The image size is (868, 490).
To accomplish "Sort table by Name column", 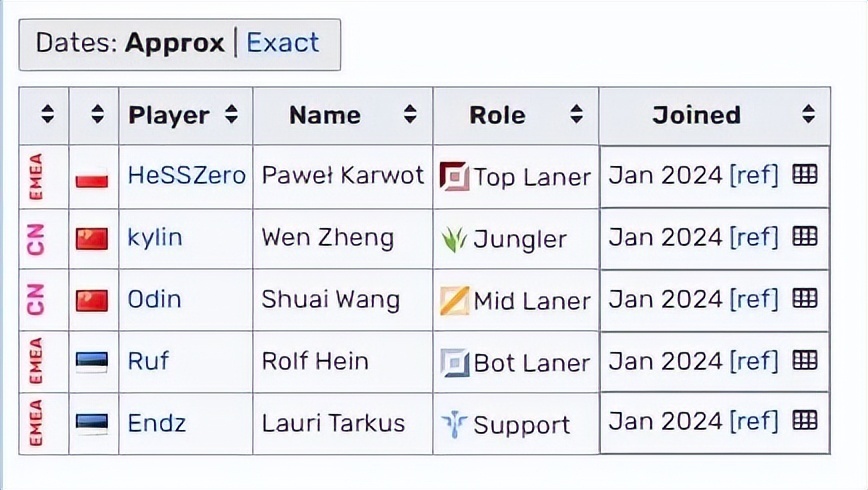I will (x=410, y=115).
